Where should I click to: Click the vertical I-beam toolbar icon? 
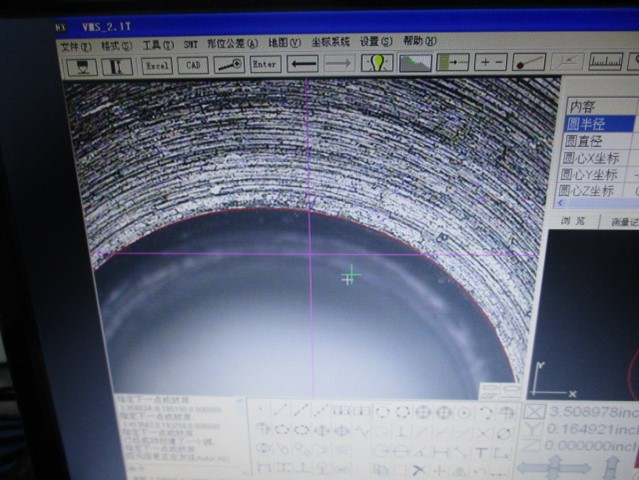click(x=117, y=66)
